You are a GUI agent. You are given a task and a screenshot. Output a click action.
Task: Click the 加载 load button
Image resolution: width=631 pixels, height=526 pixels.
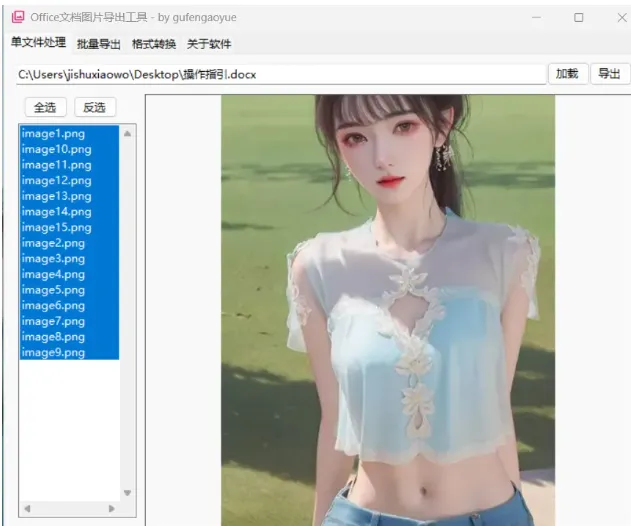coord(568,74)
